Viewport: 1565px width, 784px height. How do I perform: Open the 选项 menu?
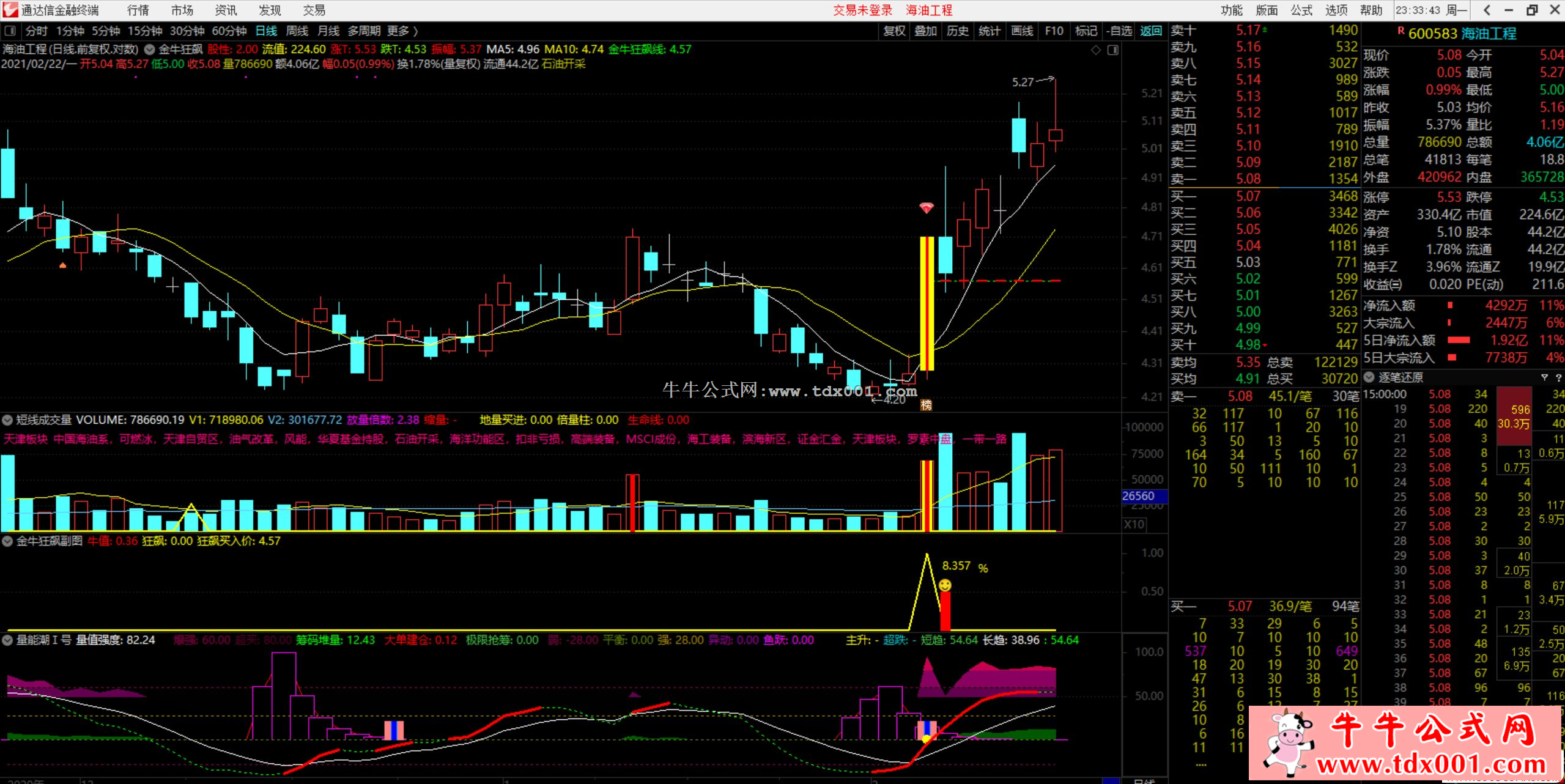[x=1337, y=10]
